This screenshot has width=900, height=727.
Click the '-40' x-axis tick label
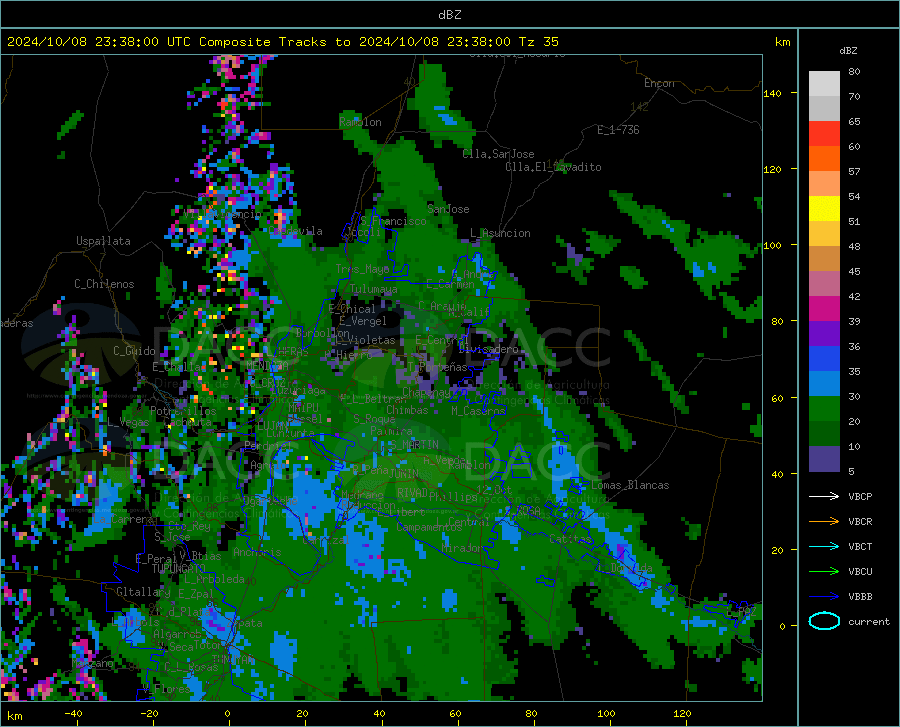click(73, 713)
